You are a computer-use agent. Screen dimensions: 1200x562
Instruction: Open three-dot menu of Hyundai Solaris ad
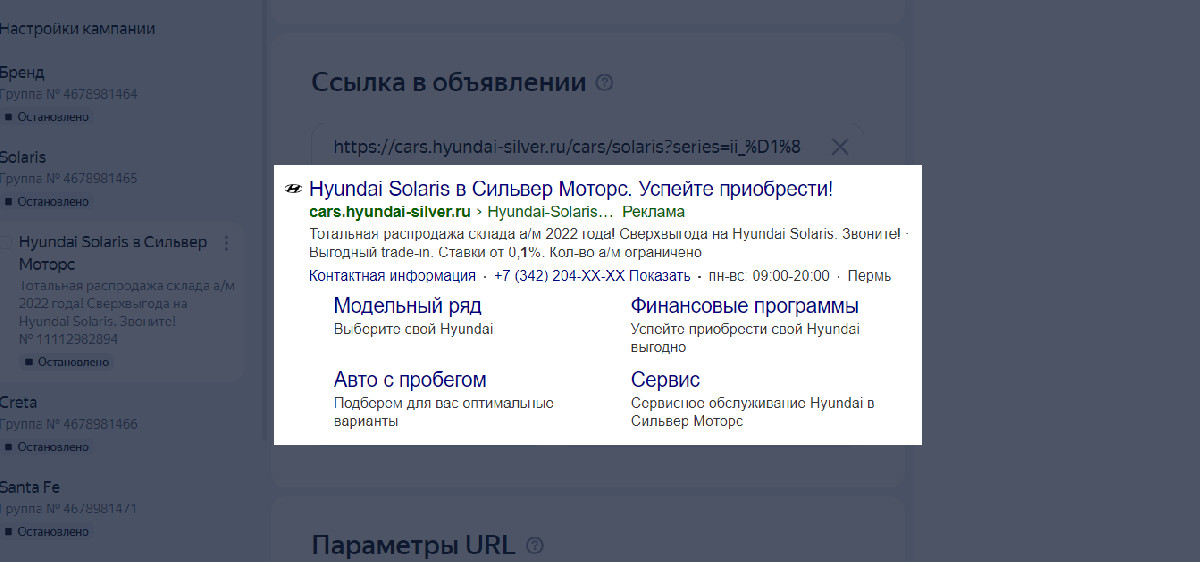click(227, 243)
